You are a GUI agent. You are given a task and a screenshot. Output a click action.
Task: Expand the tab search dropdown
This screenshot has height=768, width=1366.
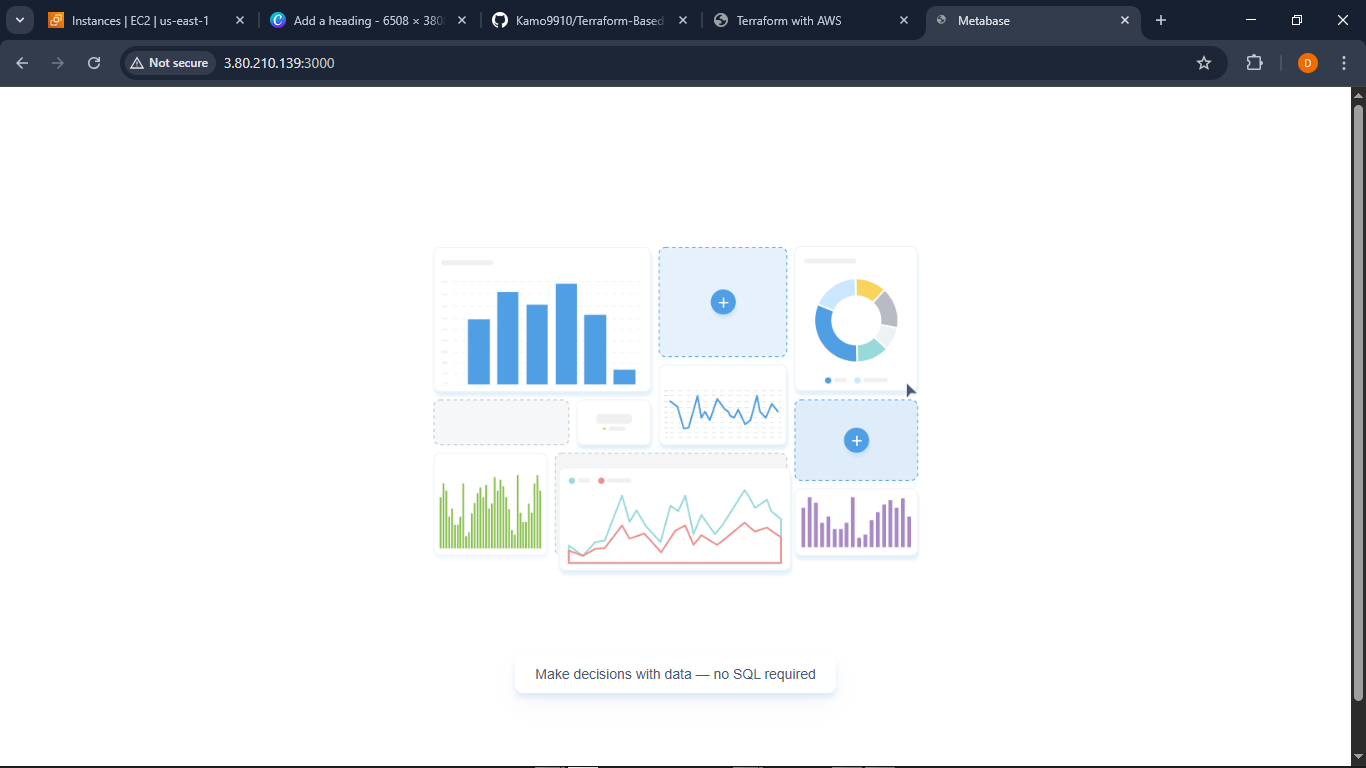[x=20, y=20]
